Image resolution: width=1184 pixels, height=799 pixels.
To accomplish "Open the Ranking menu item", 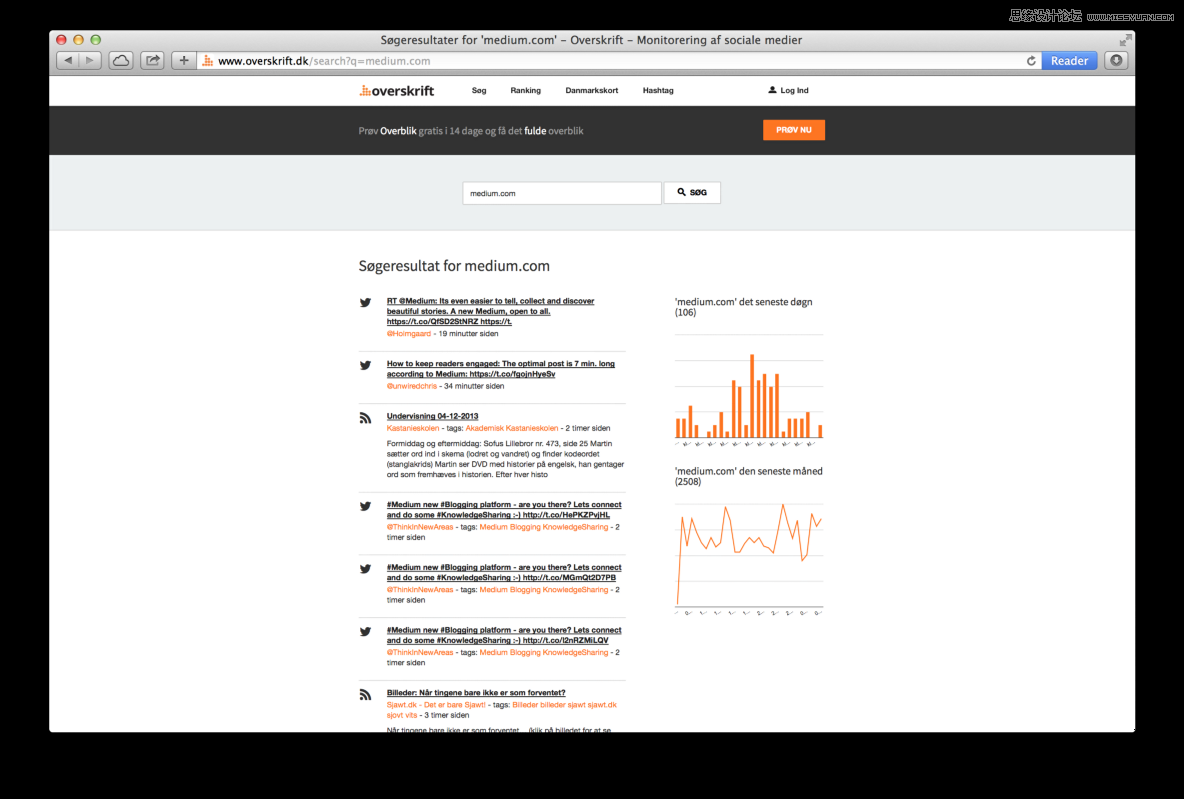I will click(526, 90).
